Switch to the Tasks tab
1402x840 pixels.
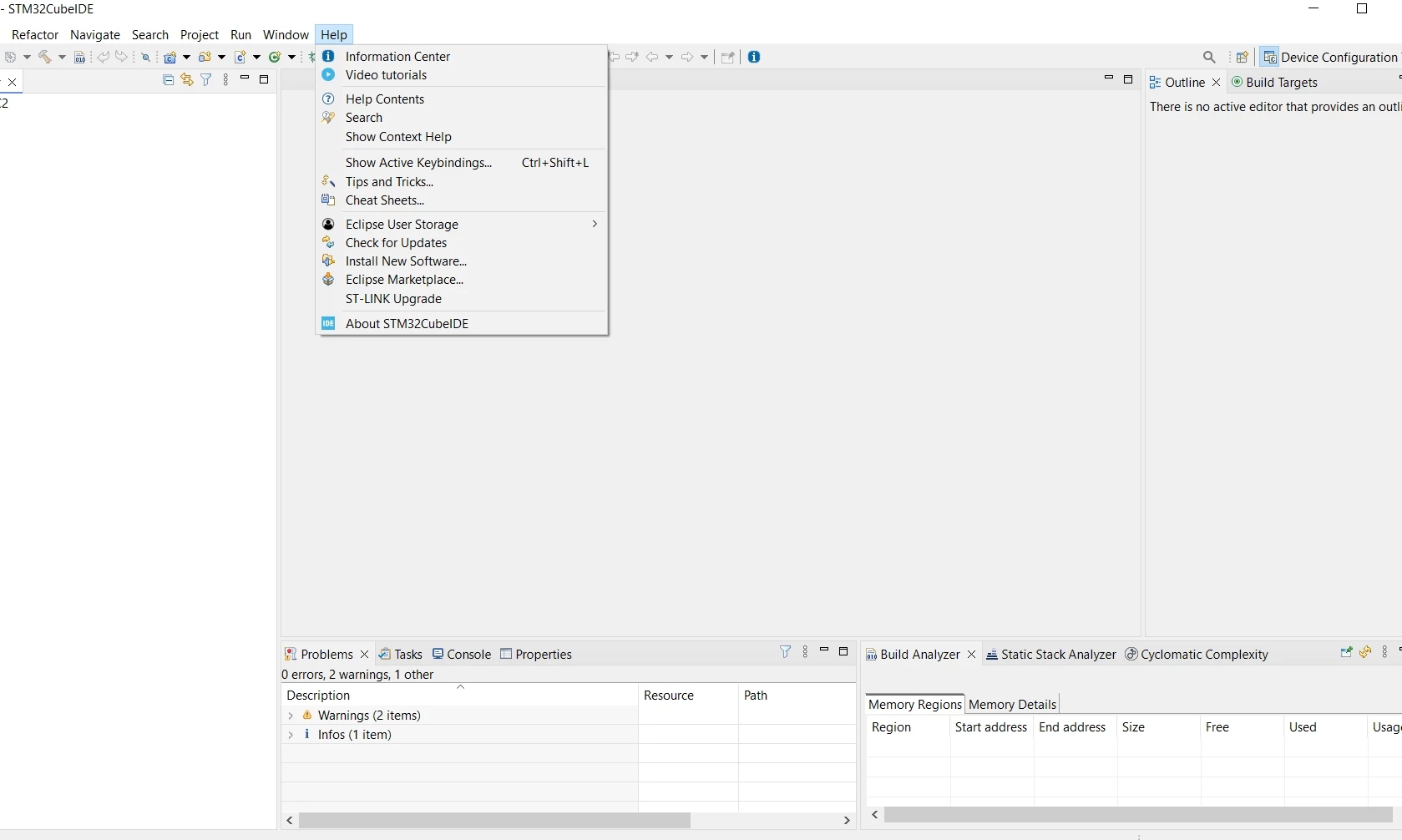400,655
